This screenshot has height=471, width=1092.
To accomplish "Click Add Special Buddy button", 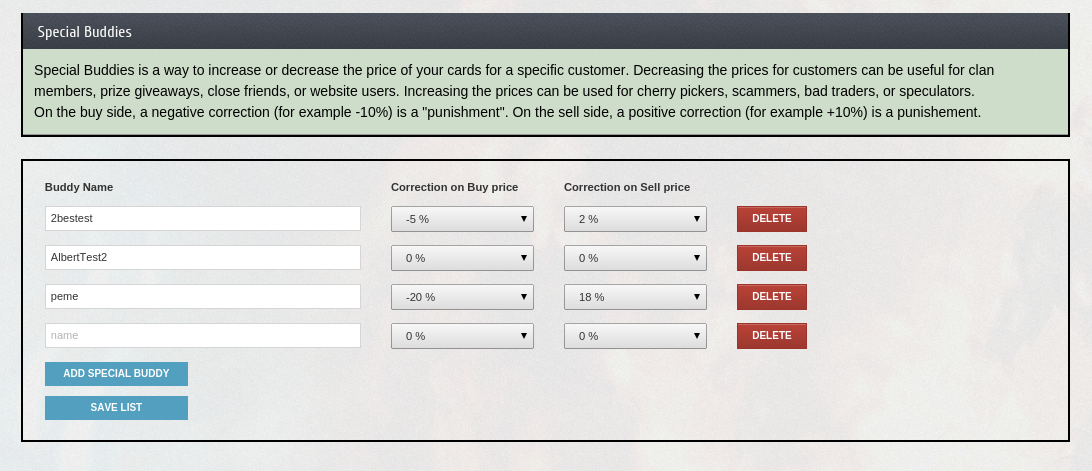I will (x=116, y=374).
